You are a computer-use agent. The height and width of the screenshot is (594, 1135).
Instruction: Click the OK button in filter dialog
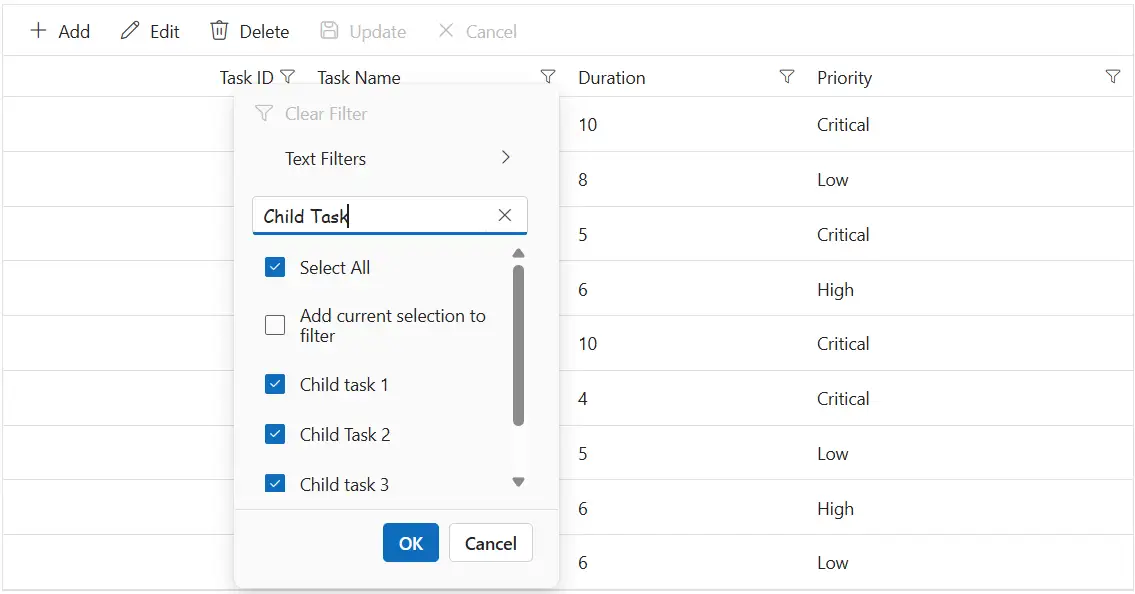point(411,543)
